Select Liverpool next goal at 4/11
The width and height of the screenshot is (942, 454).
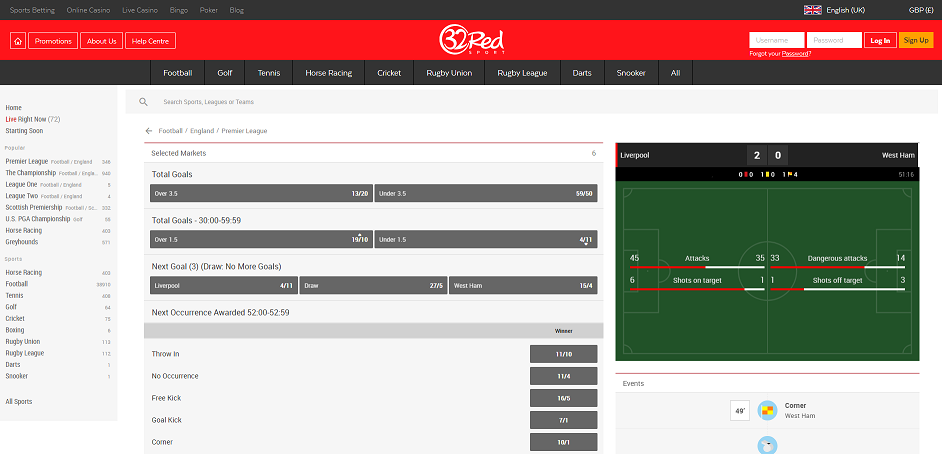224,285
